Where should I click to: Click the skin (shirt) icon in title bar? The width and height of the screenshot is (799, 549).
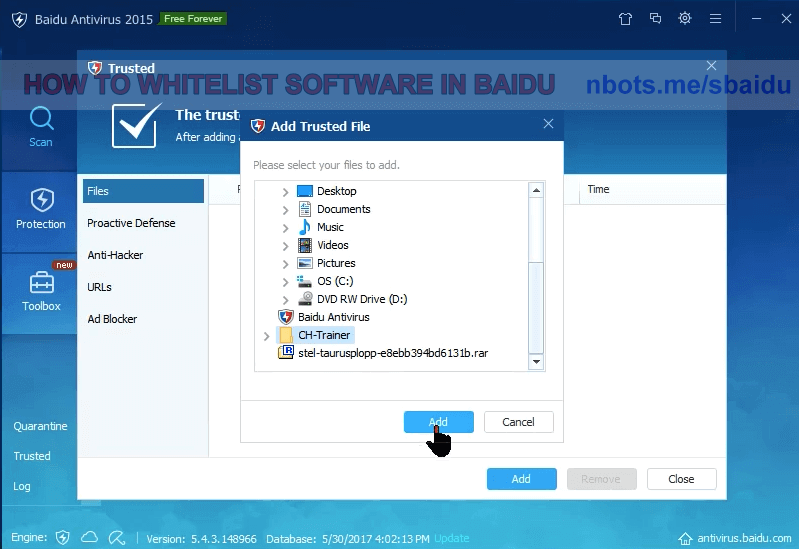point(625,19)
